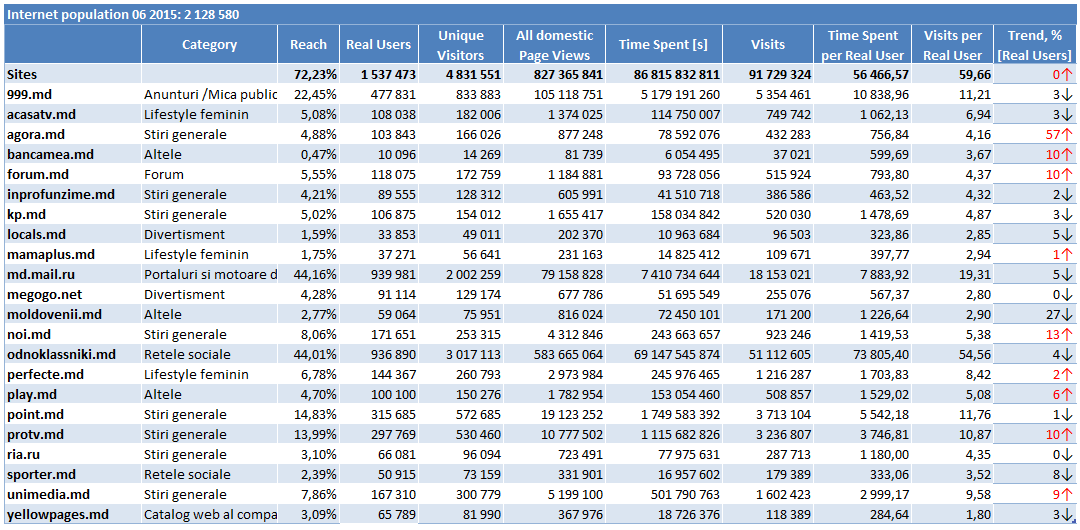Select the 27 downward trend cell for moldovenii.md

click(1035, 314)
